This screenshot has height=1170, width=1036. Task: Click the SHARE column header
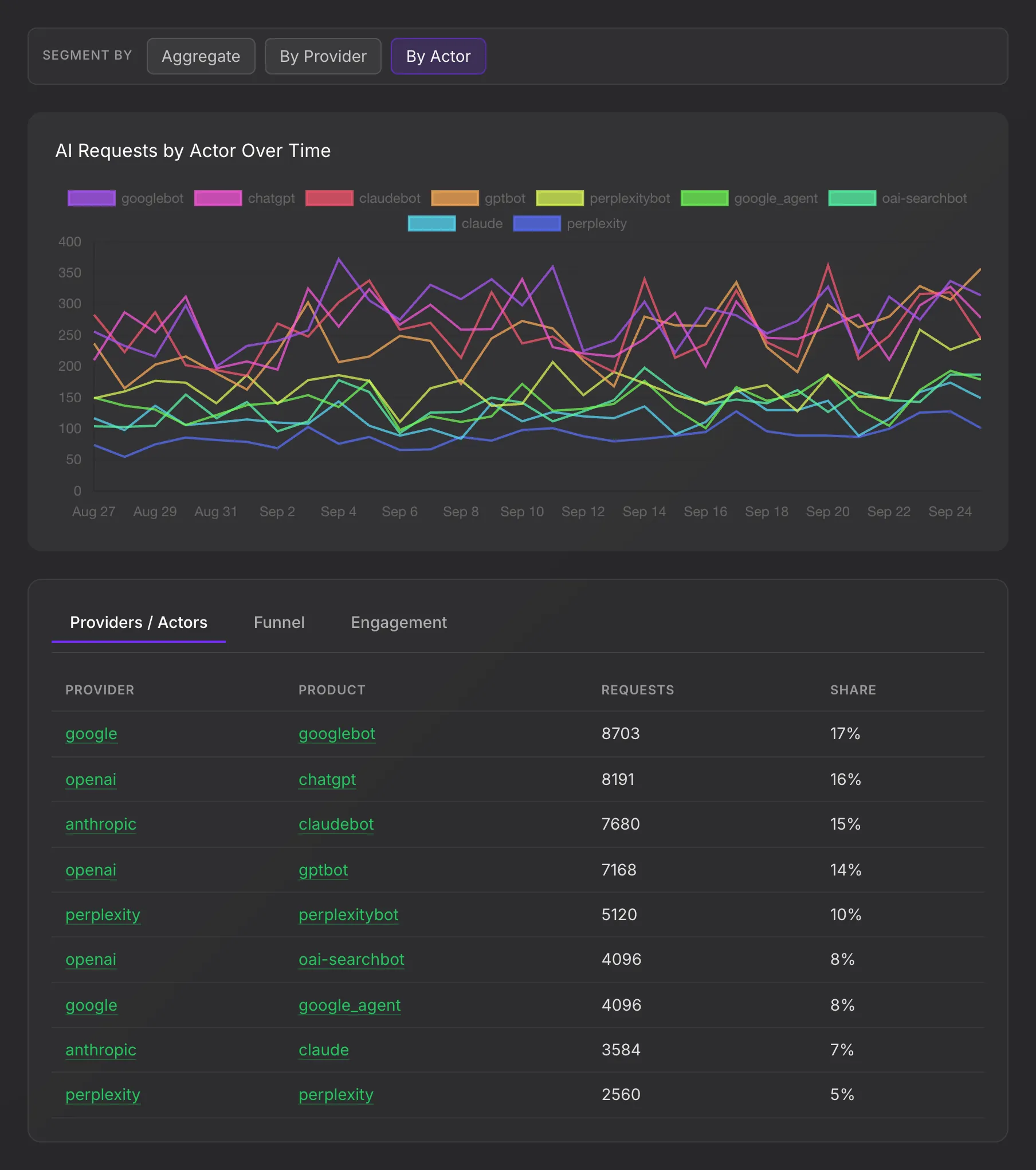pos(853,690)
